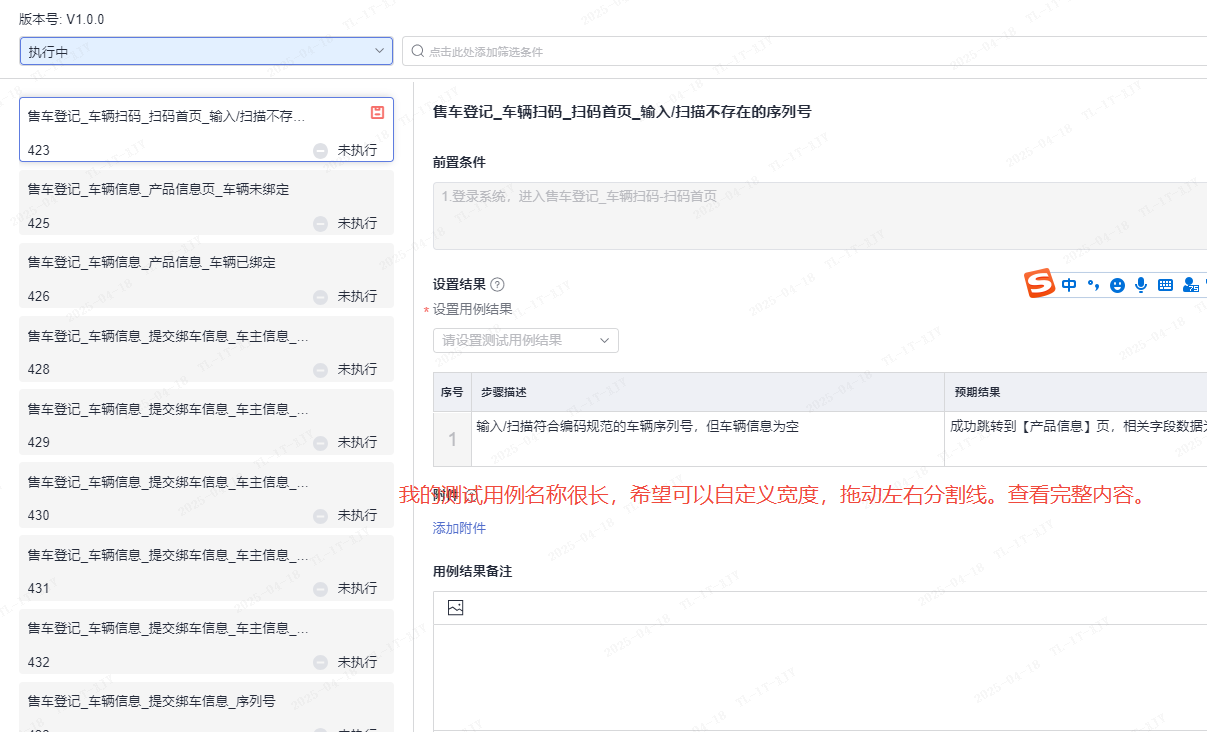Image resolution: width=1207 pixels, height=732 pixels.
Task: Open the case card numbered 431
Action: tap(206, 568)
